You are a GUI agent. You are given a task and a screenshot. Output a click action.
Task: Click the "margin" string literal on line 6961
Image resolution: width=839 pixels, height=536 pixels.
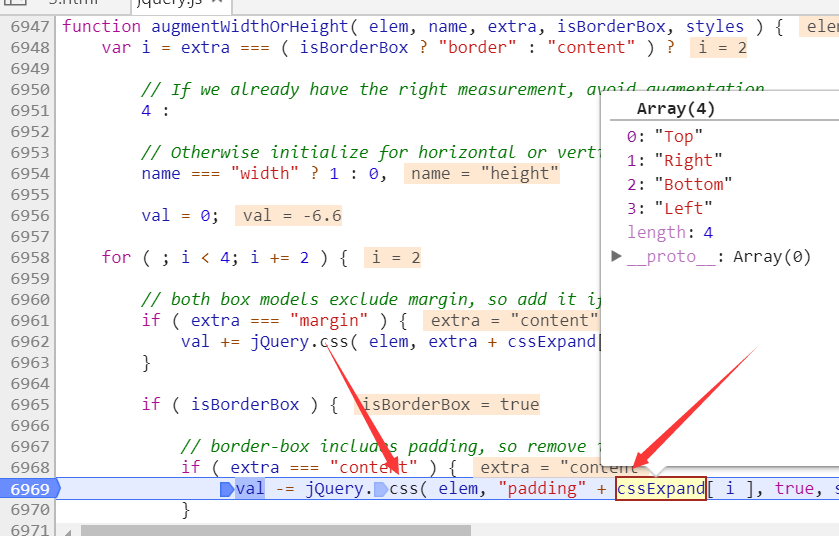[329, 320]
